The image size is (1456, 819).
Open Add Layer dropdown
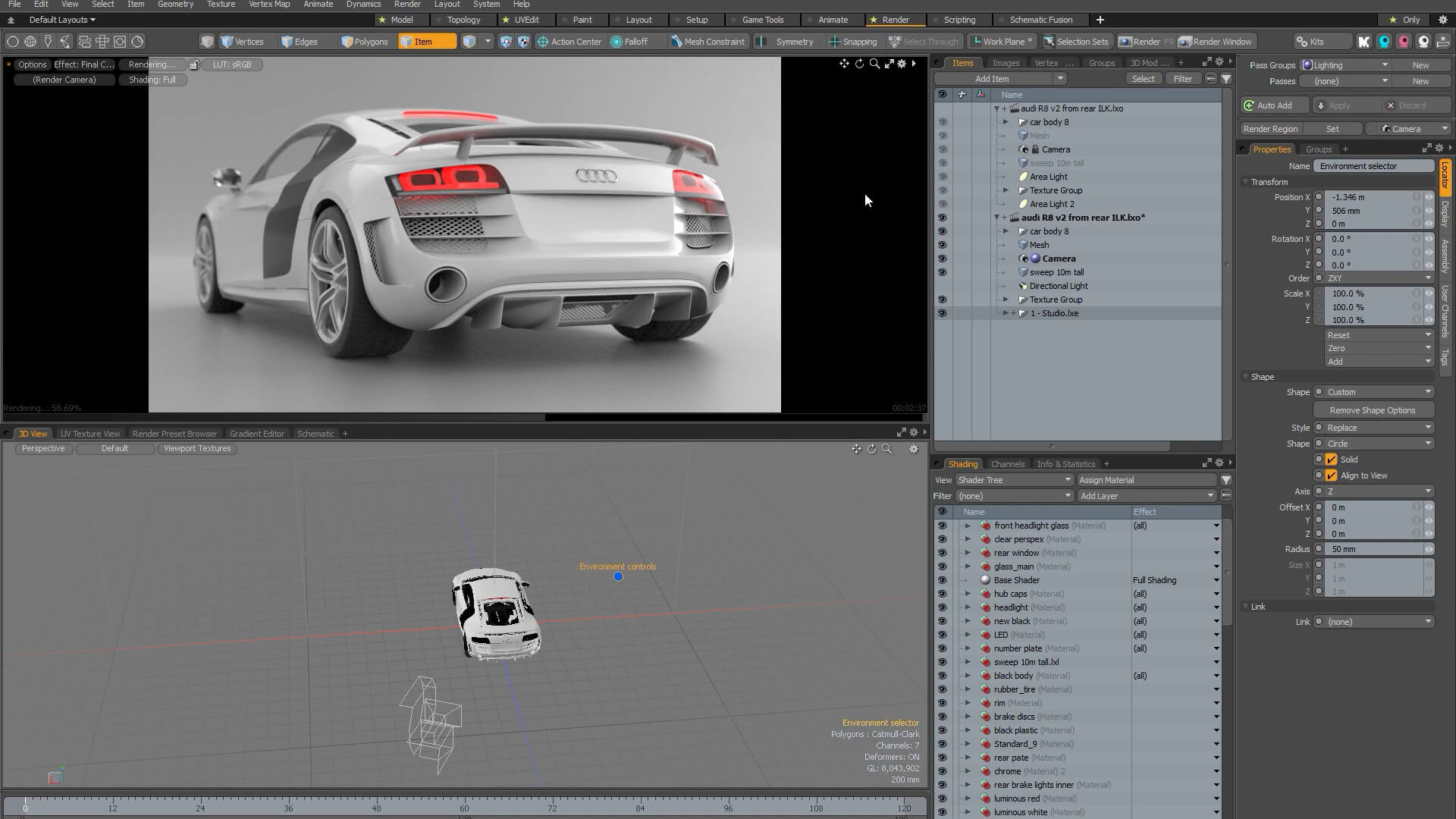[x=1147, y=496]
